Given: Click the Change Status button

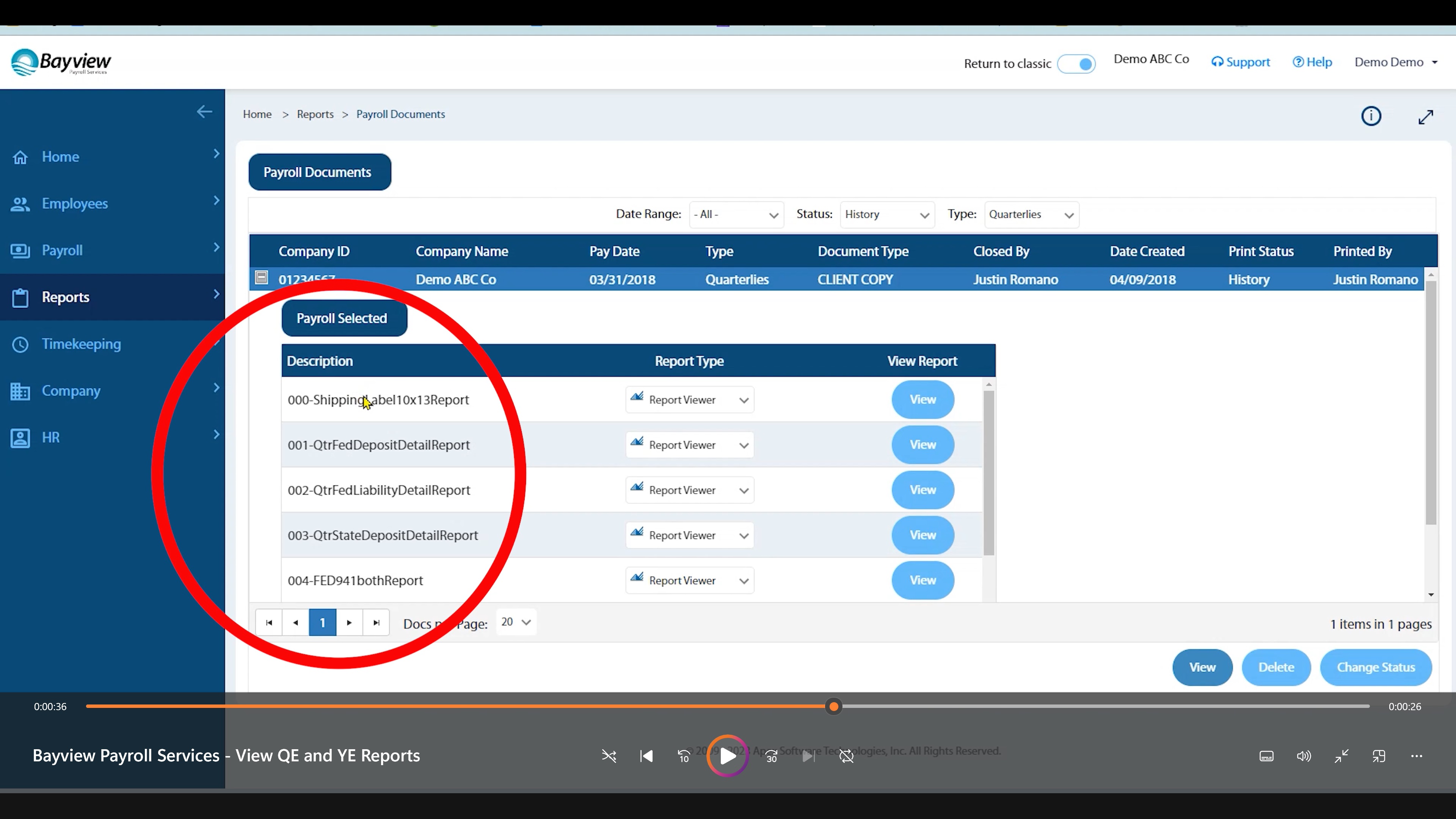Looking at the screenshot, I should click(x=1375, y=667).
